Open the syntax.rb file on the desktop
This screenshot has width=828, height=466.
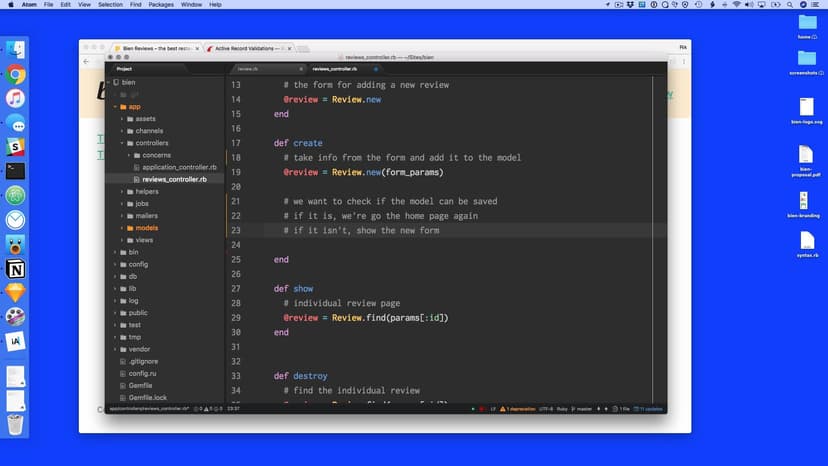(x=807, y=242)
